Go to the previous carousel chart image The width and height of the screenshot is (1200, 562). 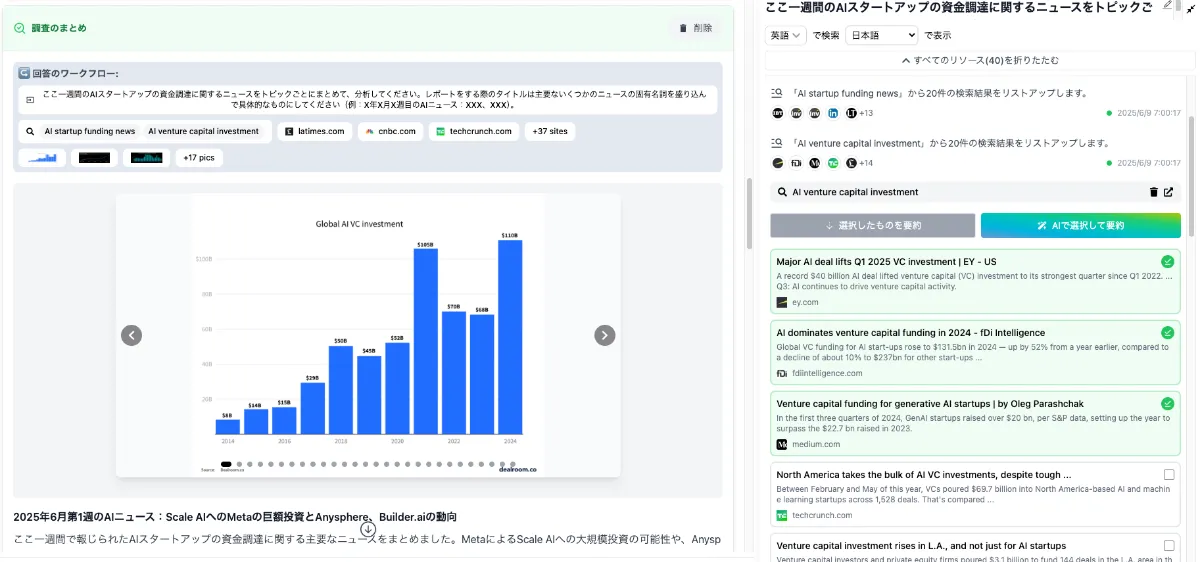pyautogui.click(x=132, y=336)
